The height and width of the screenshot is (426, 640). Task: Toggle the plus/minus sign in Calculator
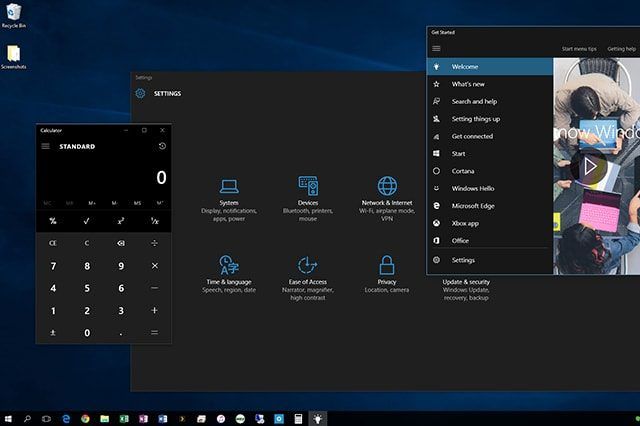[53, 333]
